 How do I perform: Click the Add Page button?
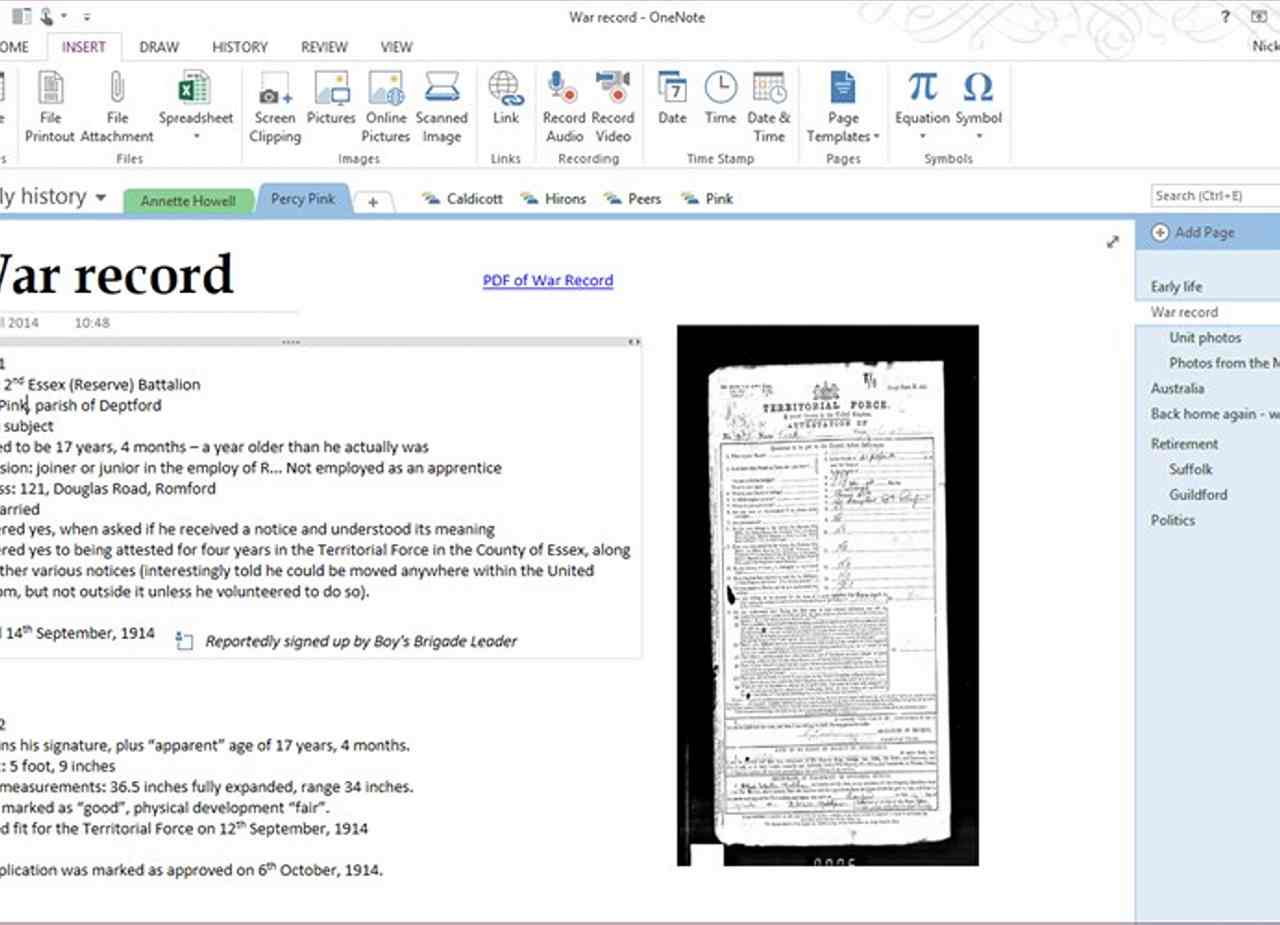coord(1194,232)
